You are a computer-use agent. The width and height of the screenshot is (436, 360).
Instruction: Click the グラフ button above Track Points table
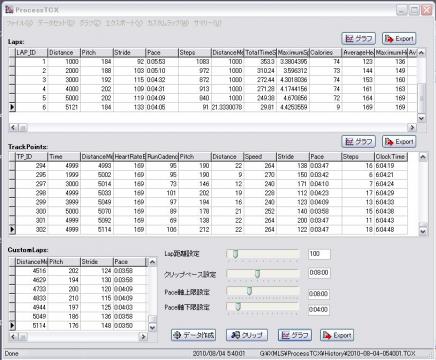pyautogui.click(x=359, y=141)
